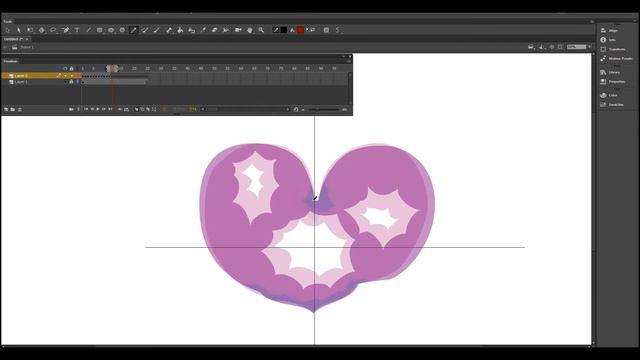The image size is (640, 360).
Task: Create a new layer folder
Action: click(x=13, y=109)
